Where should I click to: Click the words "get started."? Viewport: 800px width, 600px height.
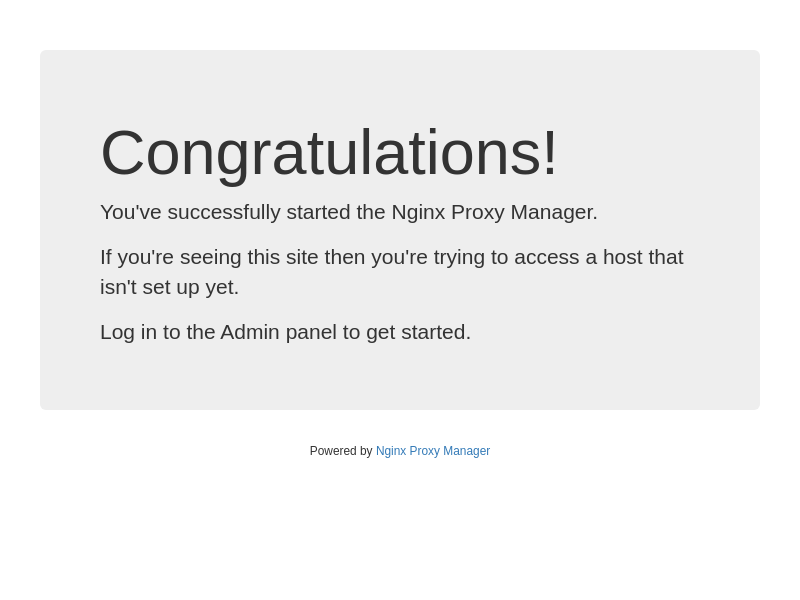(x=418, y=332)
